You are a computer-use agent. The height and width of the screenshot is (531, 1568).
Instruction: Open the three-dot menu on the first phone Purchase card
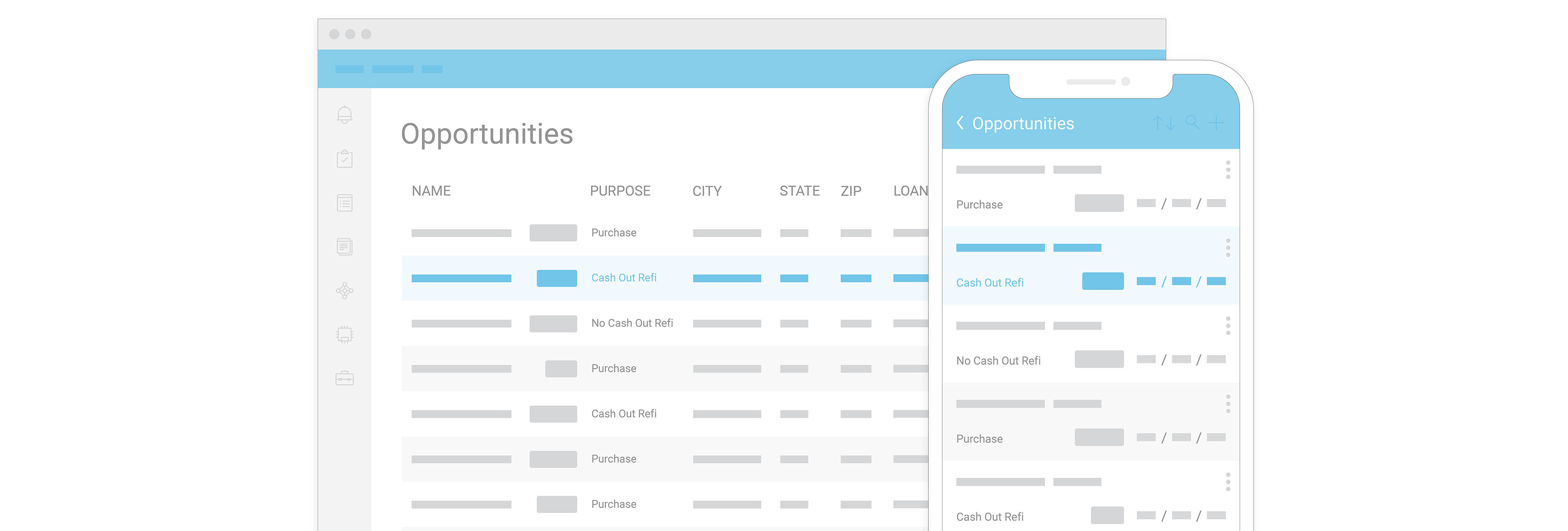coord(1228,169)
